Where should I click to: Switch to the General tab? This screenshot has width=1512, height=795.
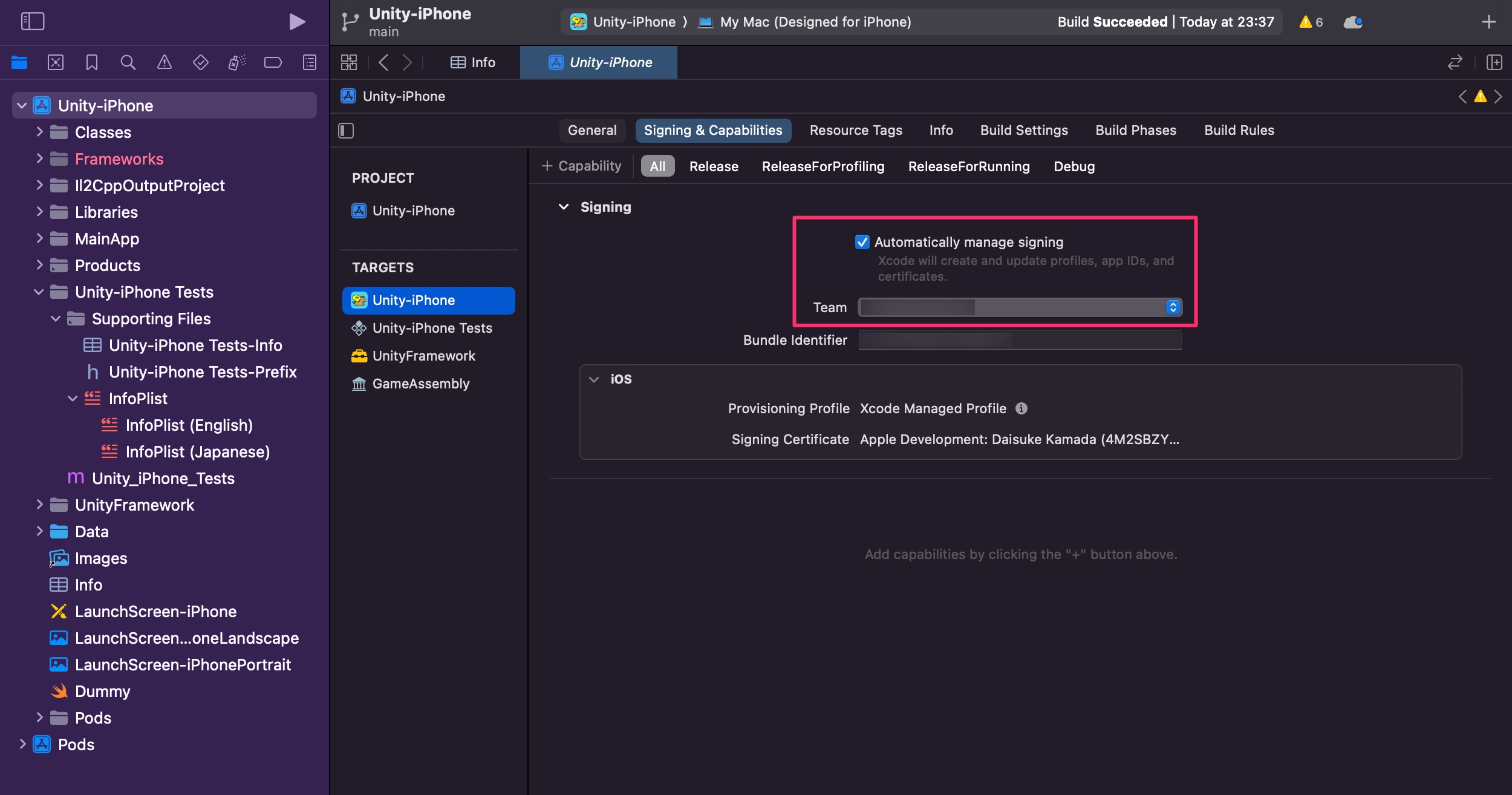592,131
